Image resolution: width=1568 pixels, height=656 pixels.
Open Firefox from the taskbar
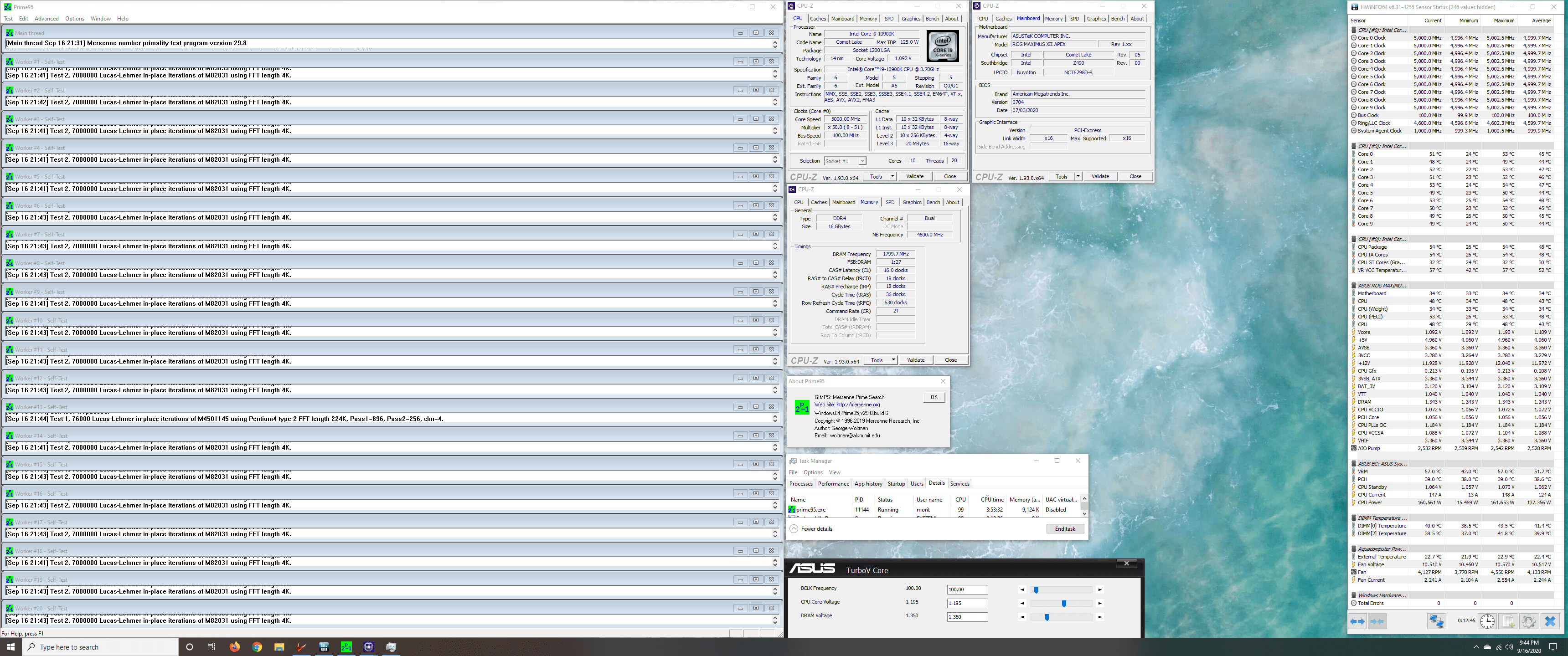[x=234, y=647]
